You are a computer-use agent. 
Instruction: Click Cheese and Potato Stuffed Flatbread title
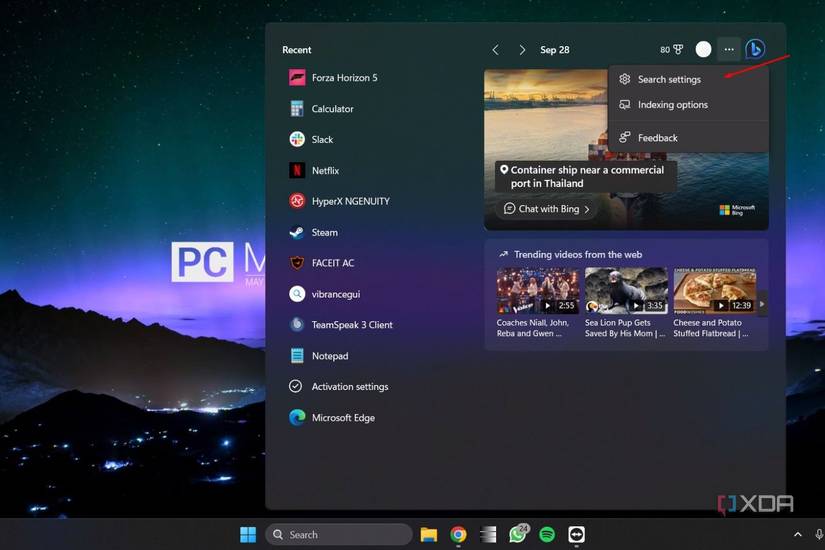pos(711,328)
